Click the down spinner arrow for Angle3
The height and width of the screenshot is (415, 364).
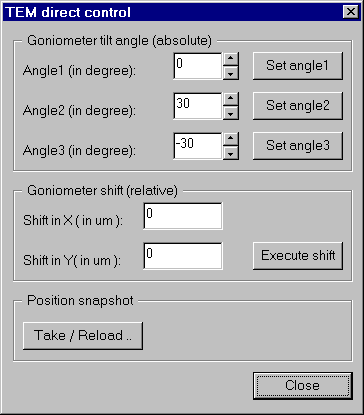(x=231, y=153)
